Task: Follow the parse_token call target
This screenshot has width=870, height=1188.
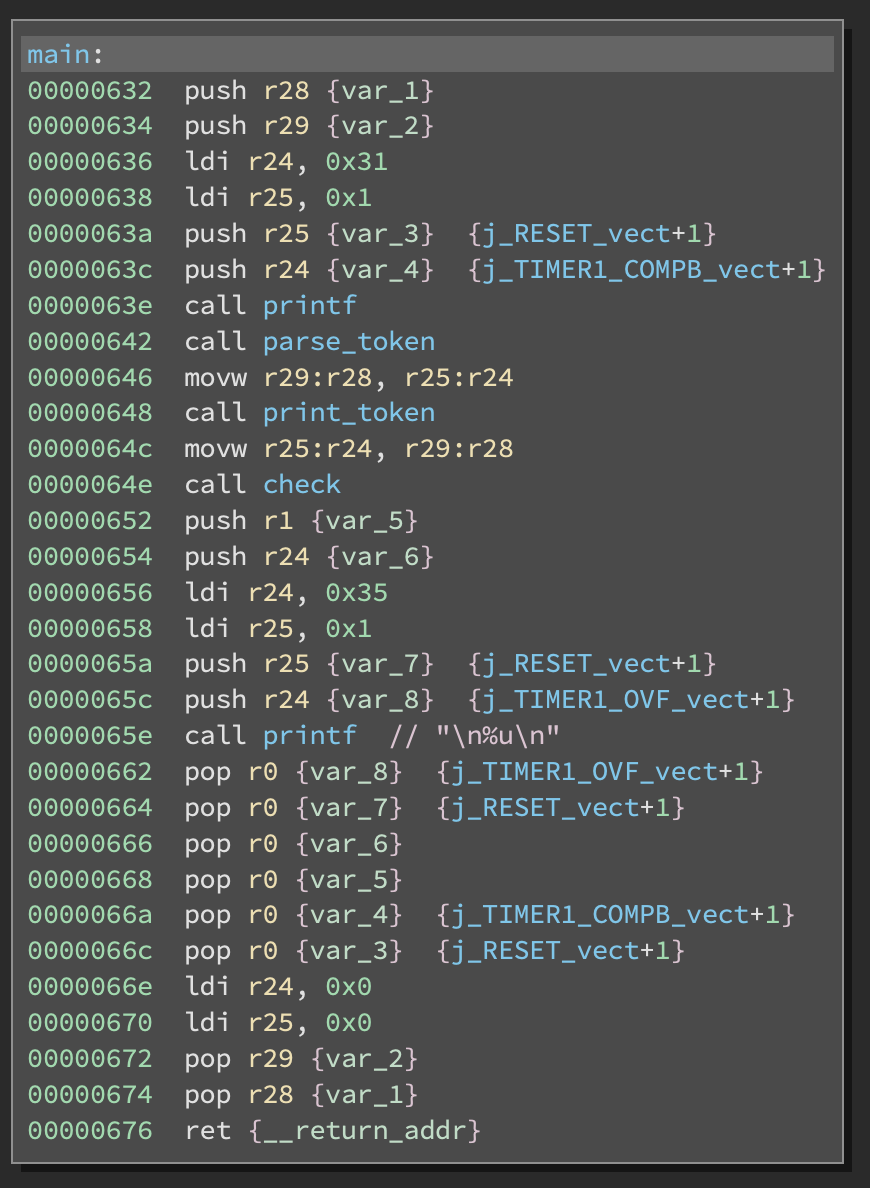Action: [x=349, y=341]
